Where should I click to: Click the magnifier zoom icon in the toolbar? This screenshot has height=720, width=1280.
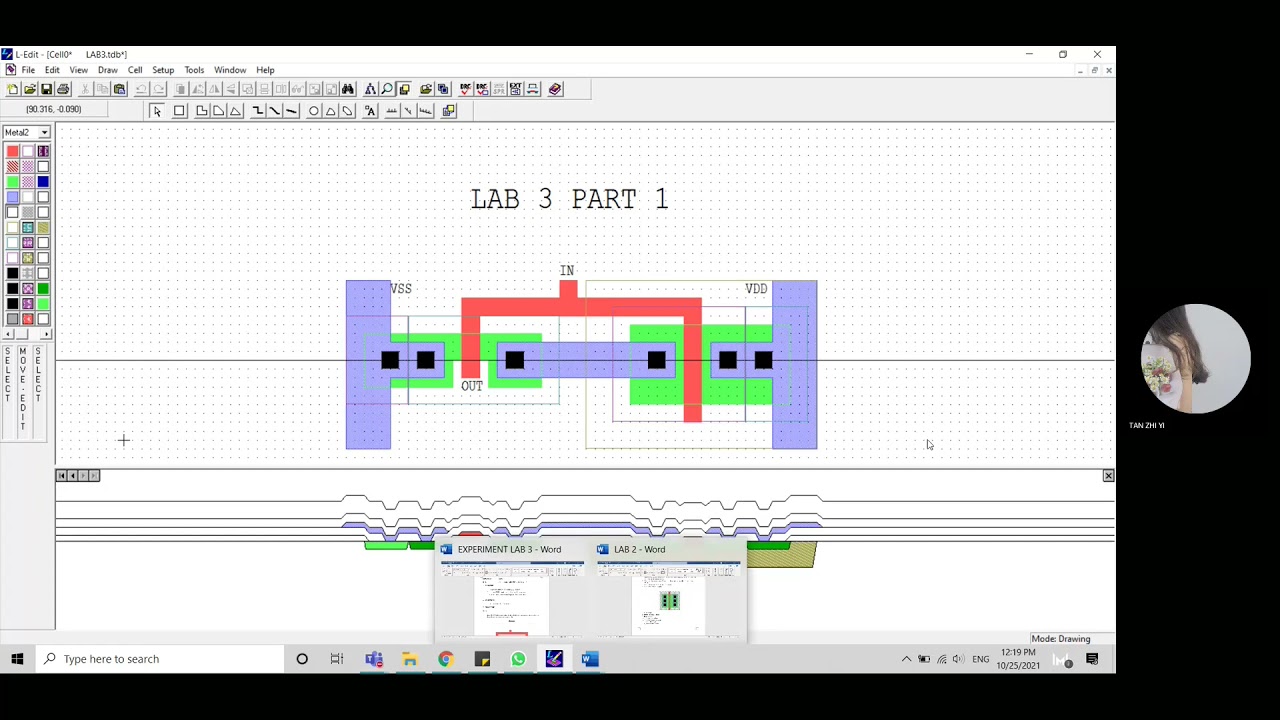coord(387,89)
